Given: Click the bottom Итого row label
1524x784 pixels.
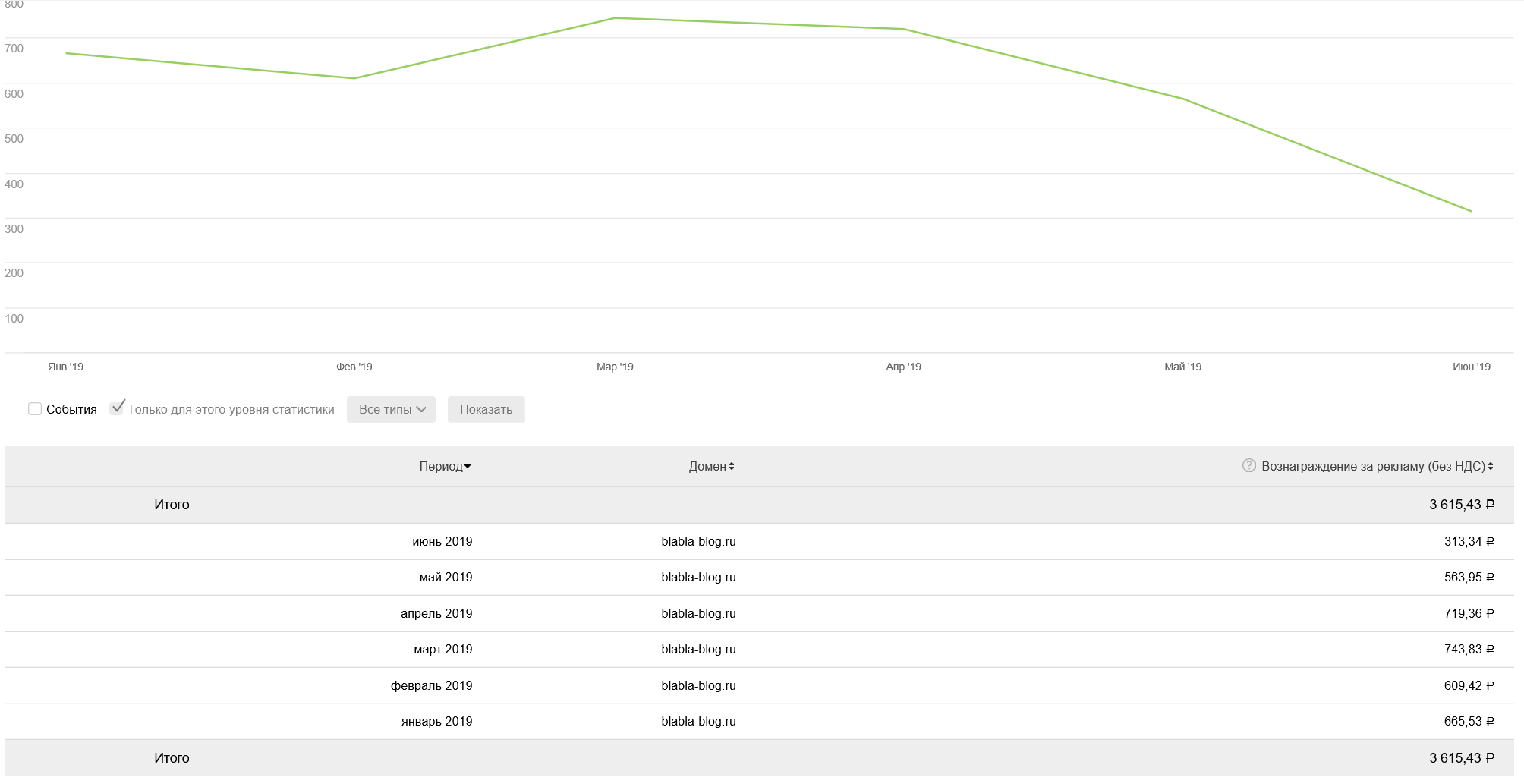Looking at the screenshot, I should point(172,758).
